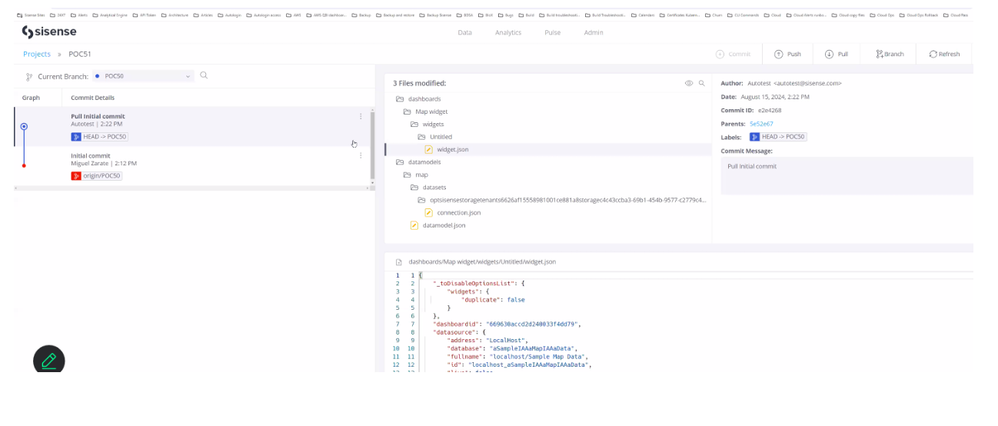
Task: Select the HEAD commit node in graph
Action: pos(24,127)
